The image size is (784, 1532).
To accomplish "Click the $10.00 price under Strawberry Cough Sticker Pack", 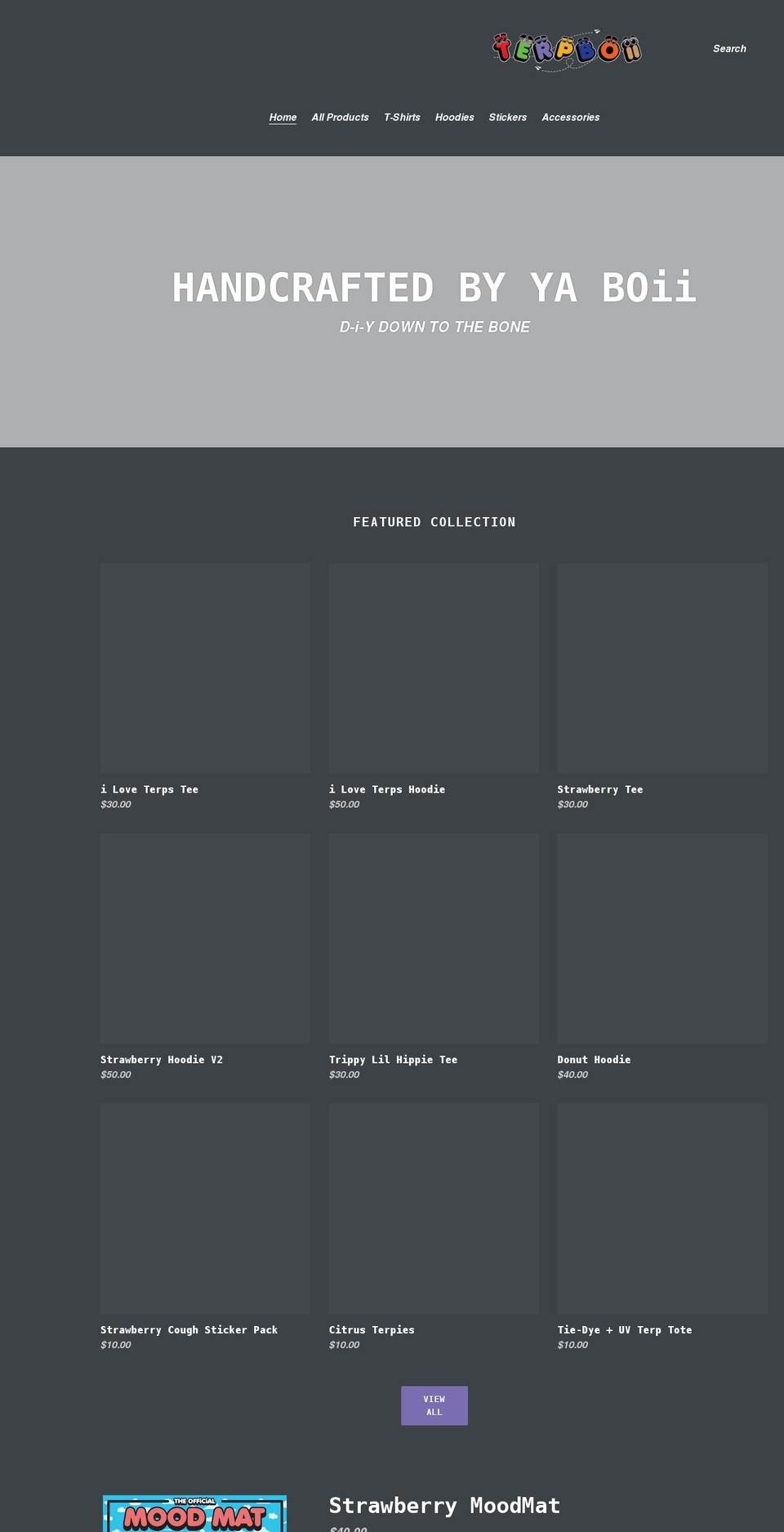I will click(115, 1345).
